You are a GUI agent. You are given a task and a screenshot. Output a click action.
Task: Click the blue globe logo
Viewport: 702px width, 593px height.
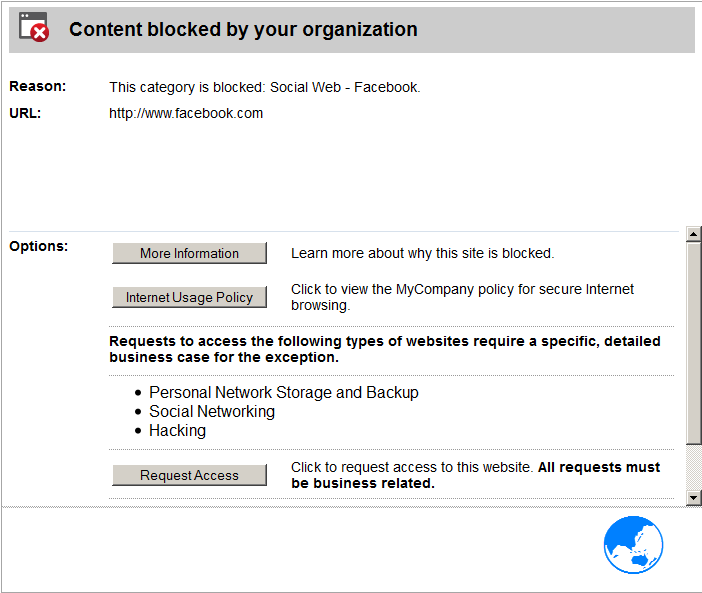coord(633,545)
